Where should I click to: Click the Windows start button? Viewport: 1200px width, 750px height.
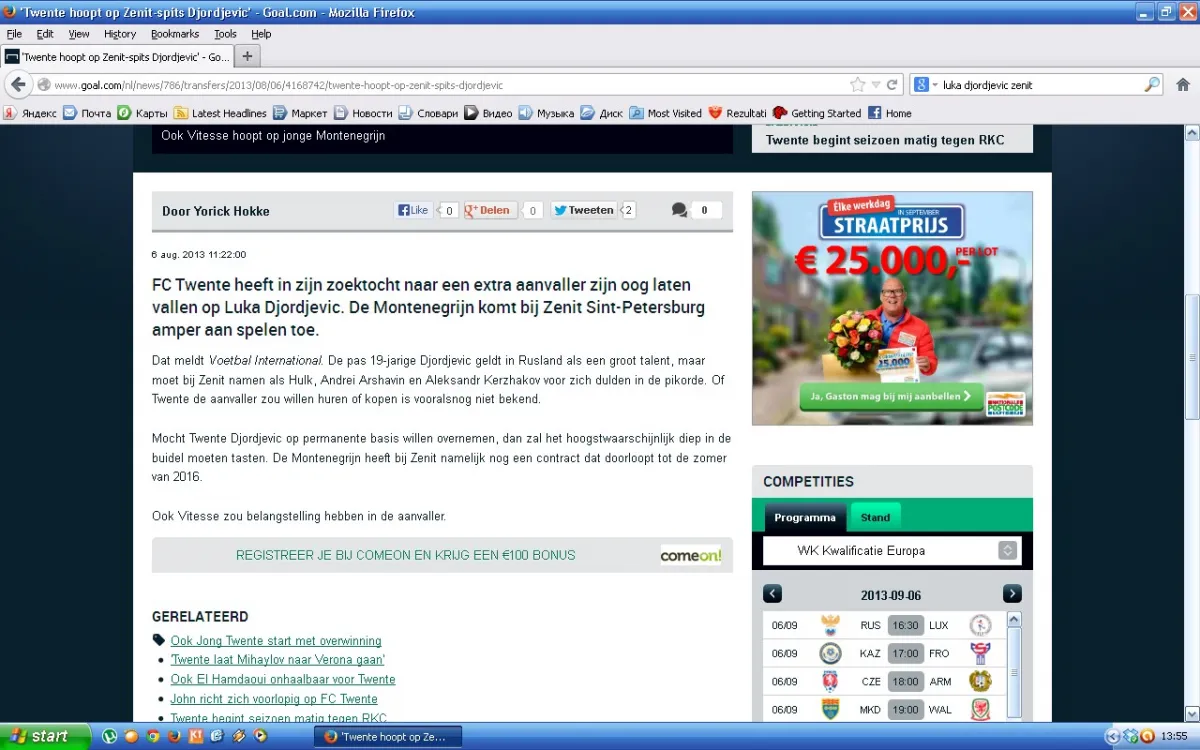point(47,736)
